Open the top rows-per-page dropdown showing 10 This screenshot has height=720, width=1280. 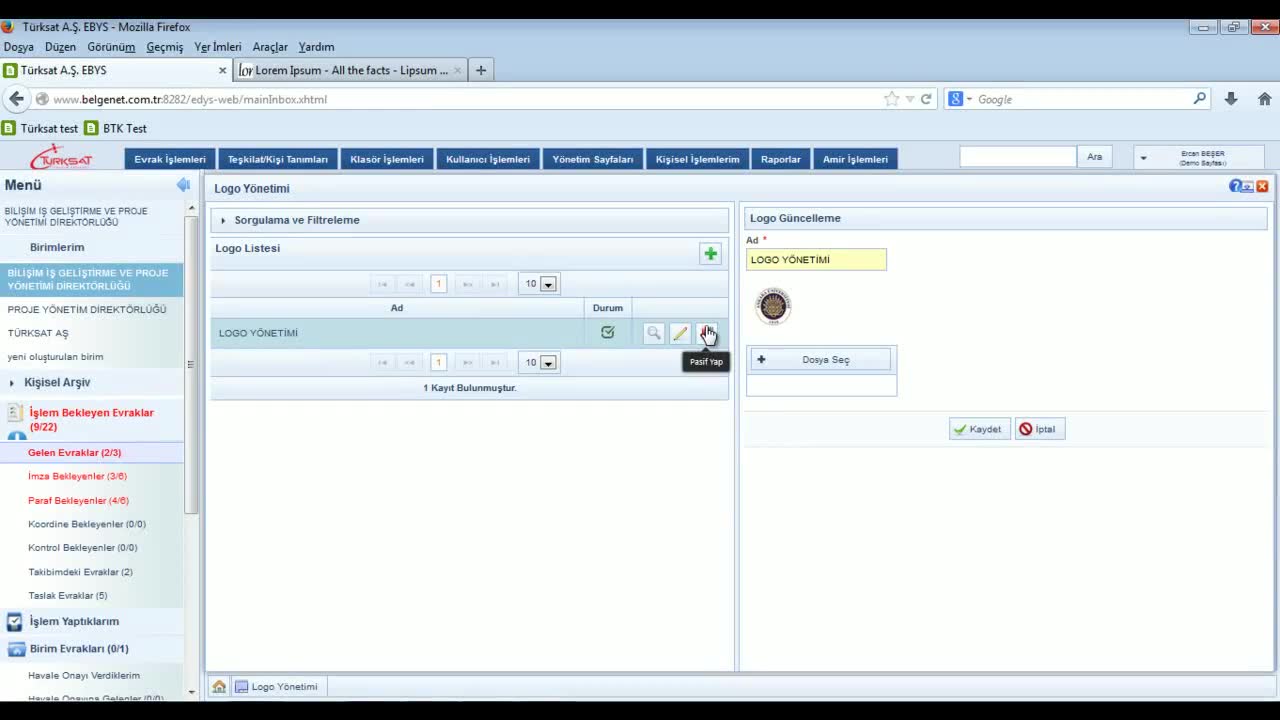[x=548, y=284]
